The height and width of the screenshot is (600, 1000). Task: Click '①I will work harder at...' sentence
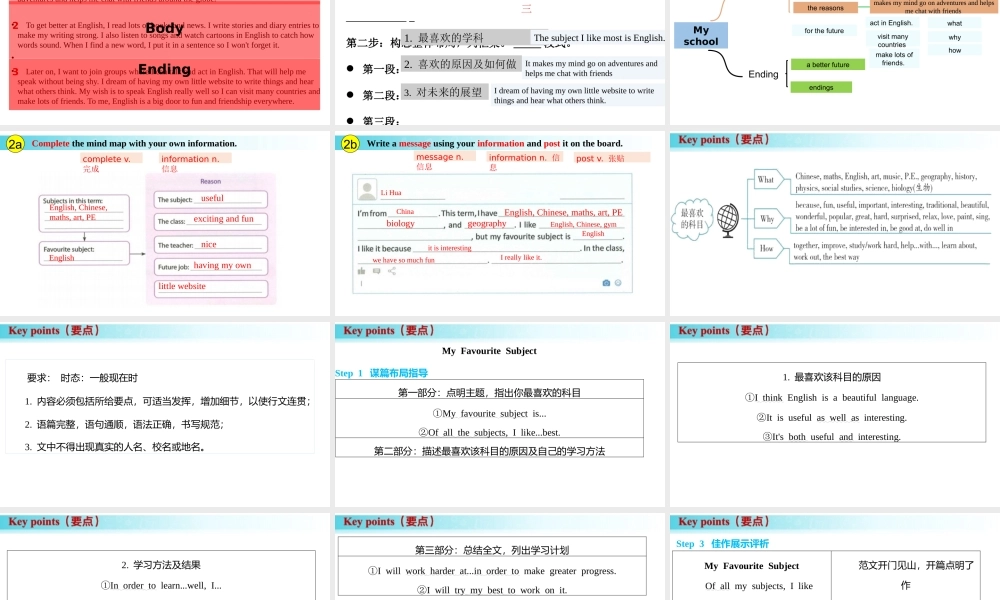click(x=492, y=571)
